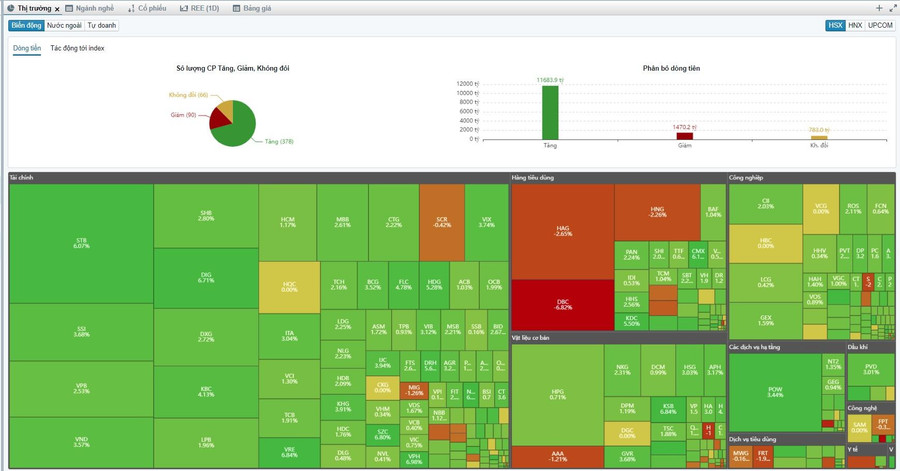
Task: Switch to the Bảng giá tab
Action: (x=253, y=9)
